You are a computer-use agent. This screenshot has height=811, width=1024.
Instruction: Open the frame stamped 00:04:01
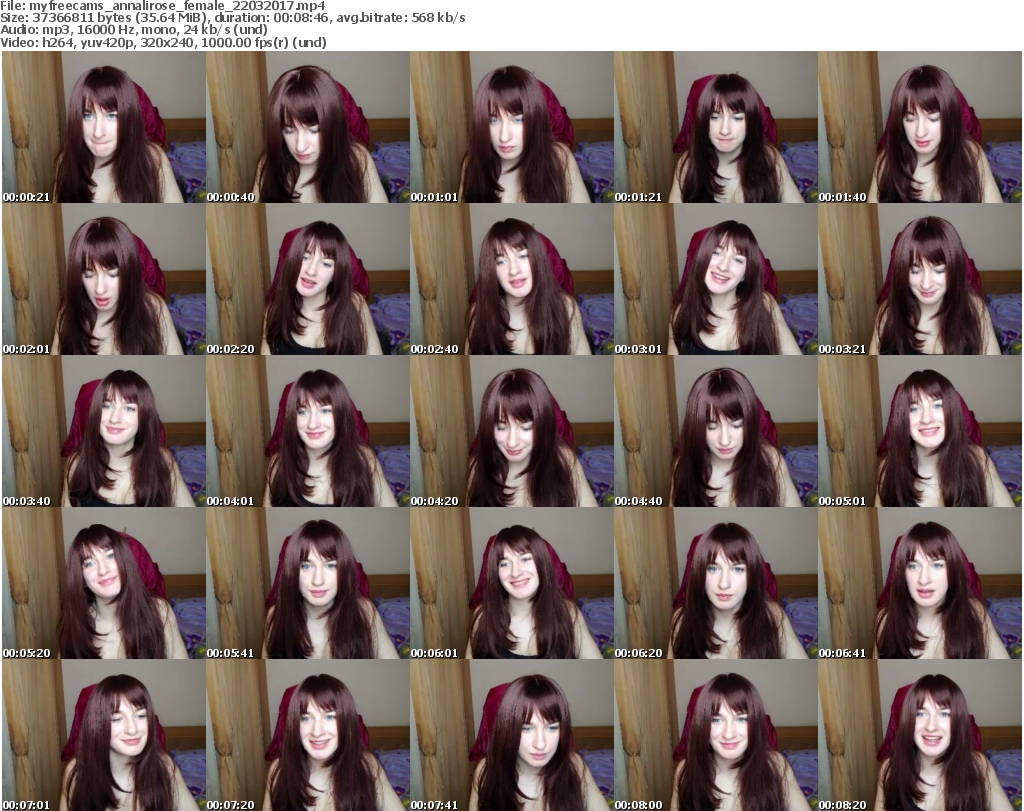coord(308,432)
